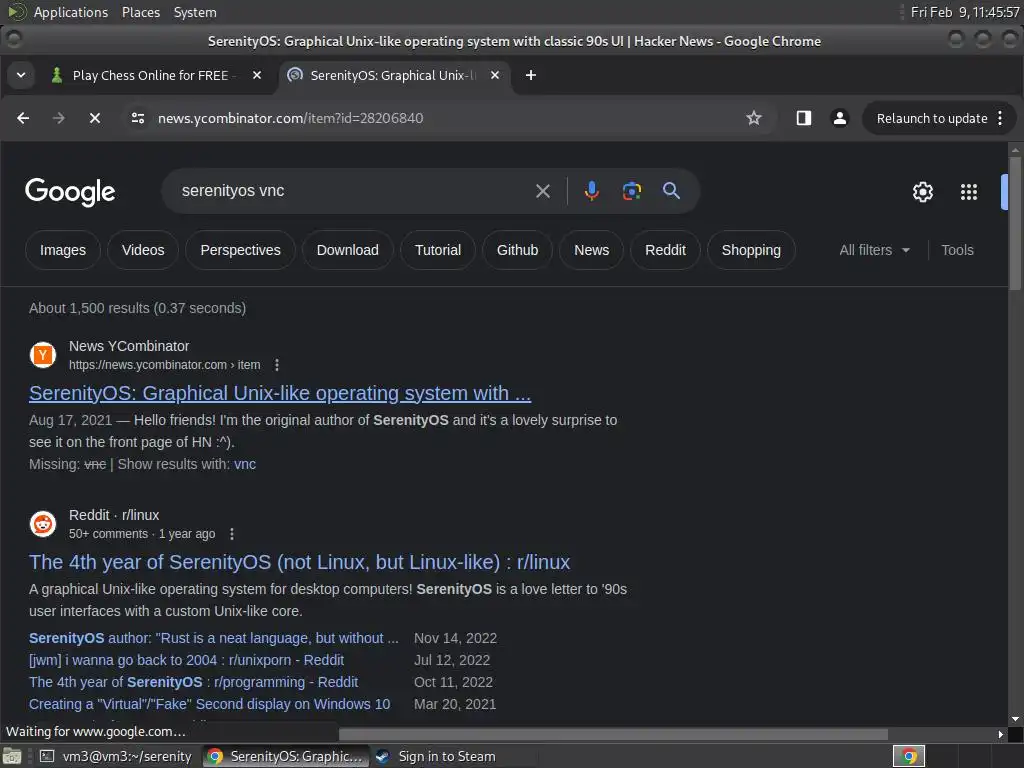Viewport: 1024px width, 768px height.
Task: Open the SerenityOS Graphical Unix-like result
Action: (280, 393)
